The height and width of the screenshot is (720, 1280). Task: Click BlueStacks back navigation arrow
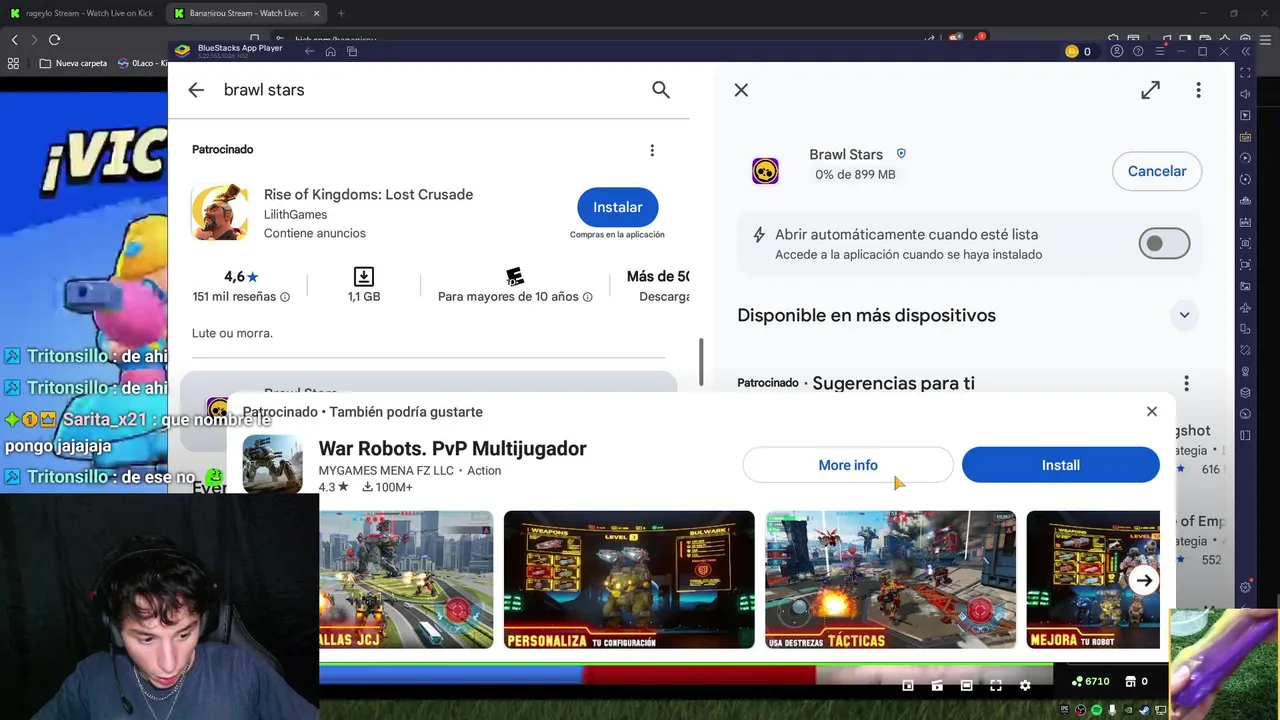tap(309, 51)
